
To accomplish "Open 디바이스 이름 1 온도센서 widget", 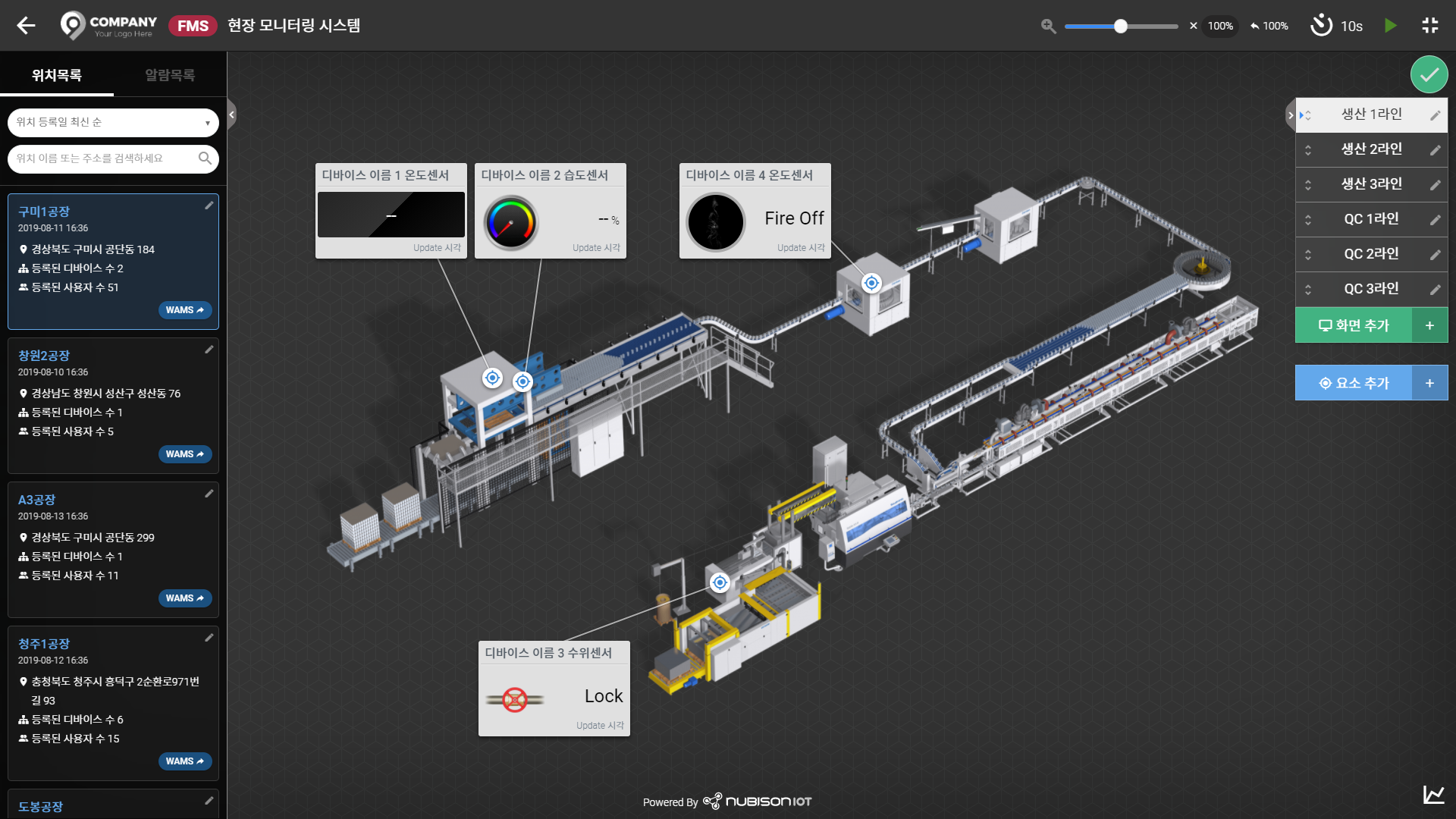I will [x=391, y=211].
